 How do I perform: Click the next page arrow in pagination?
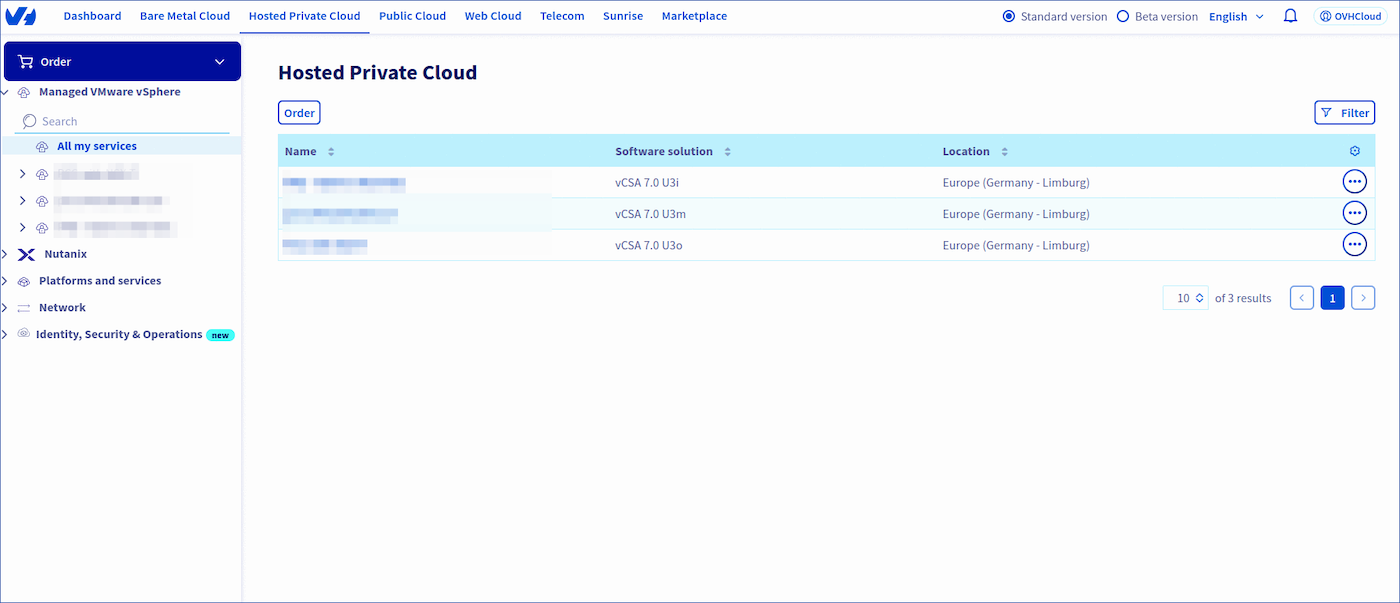pos(1363,297)
